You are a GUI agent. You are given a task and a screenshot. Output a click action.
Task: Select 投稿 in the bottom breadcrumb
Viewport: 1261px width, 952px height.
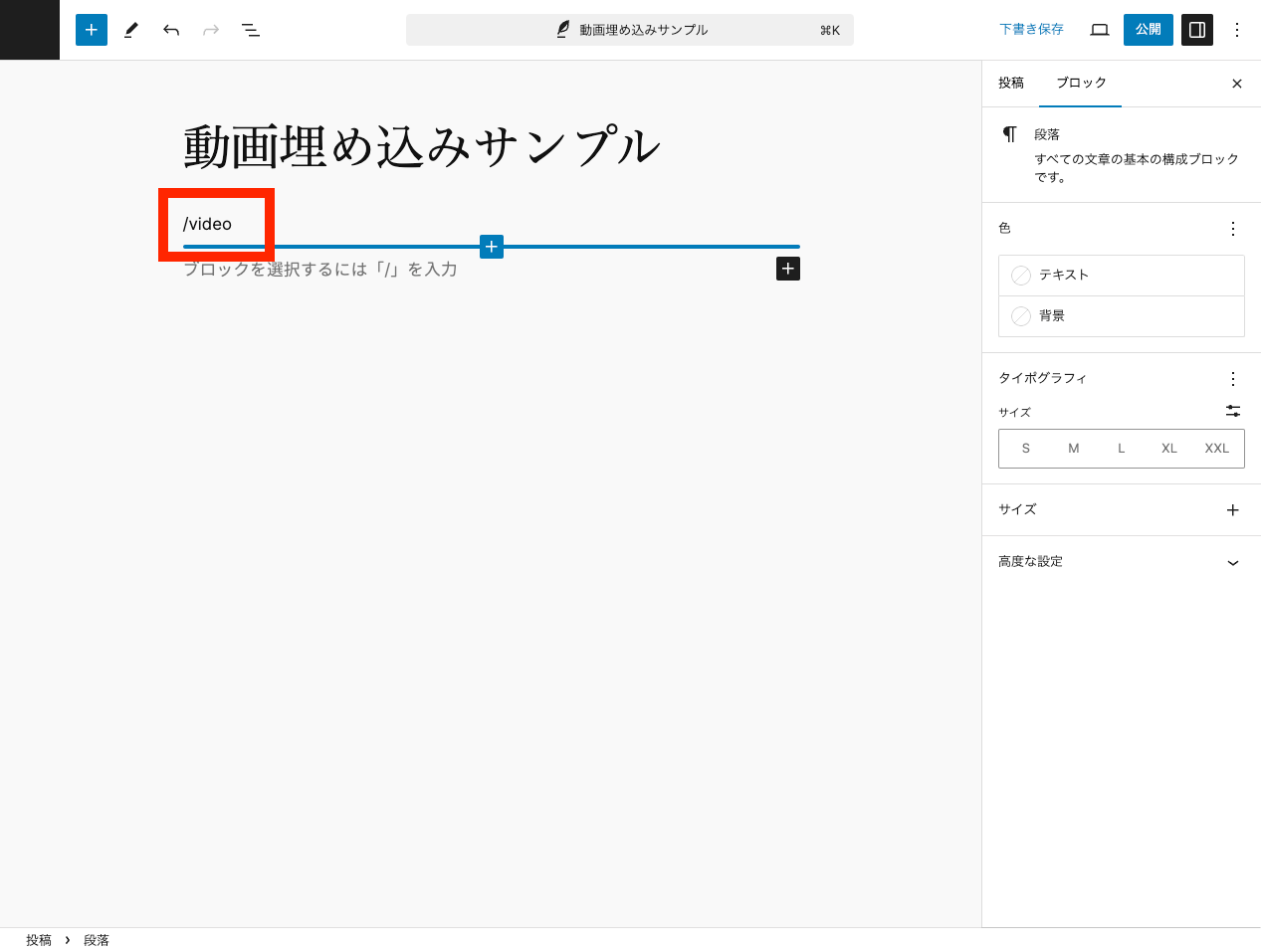coord(39,940)
